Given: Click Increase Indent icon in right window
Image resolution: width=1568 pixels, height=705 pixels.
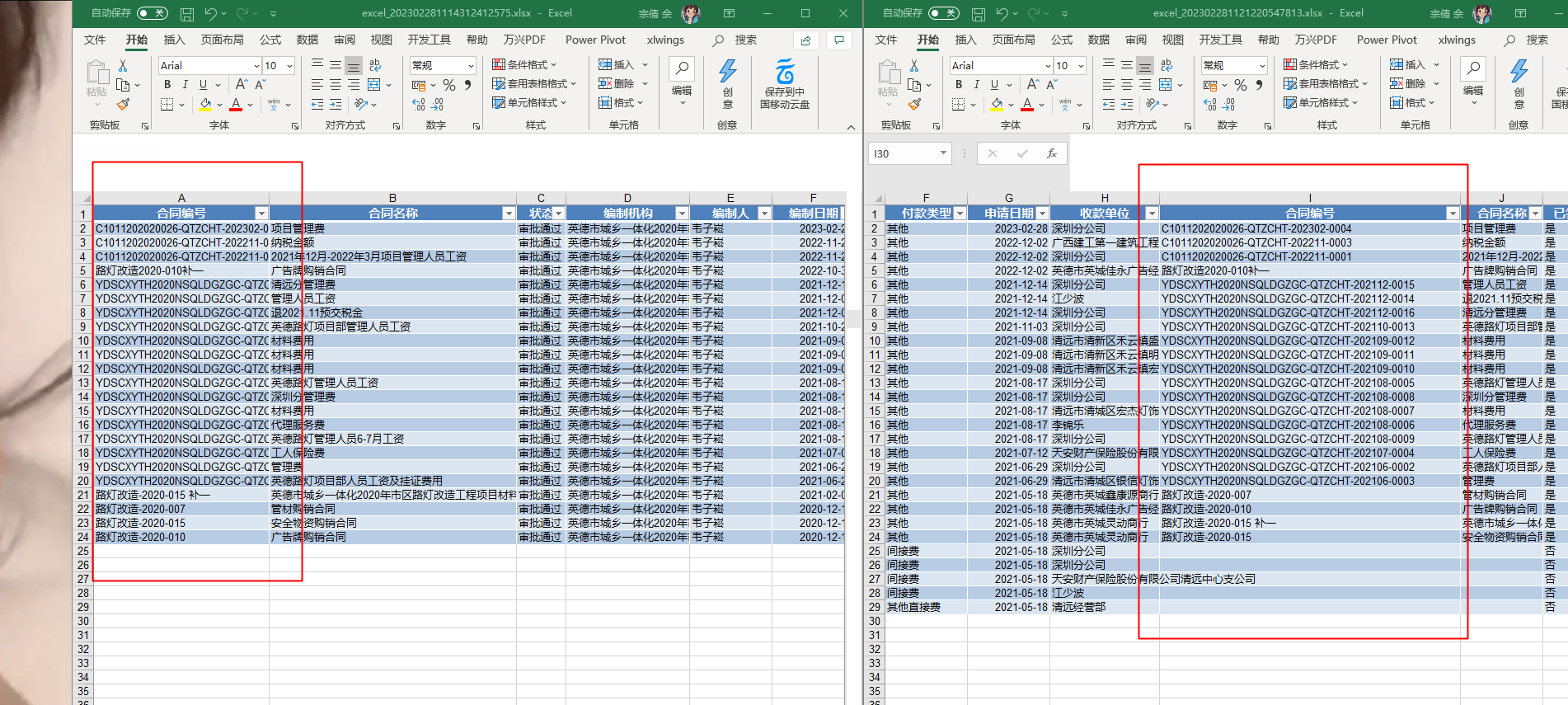Looking at the screenshot, I should [1127, 105].
